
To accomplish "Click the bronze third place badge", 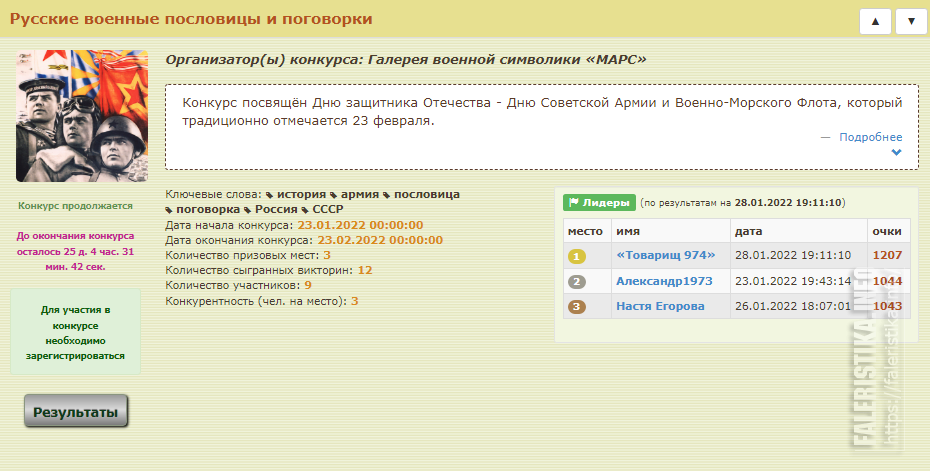I will (x=577, y=307).
